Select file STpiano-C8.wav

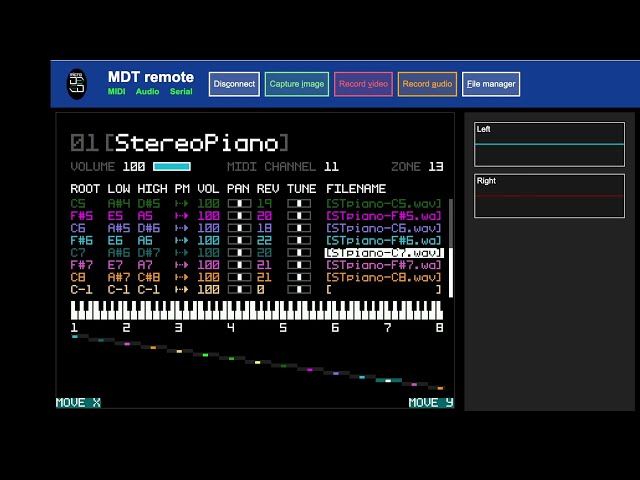click(384, 277)
